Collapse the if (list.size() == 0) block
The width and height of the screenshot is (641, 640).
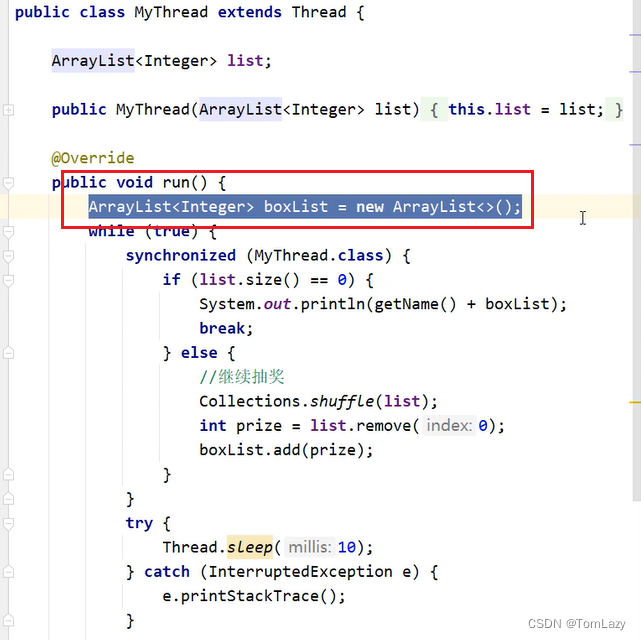coord(8,280)
